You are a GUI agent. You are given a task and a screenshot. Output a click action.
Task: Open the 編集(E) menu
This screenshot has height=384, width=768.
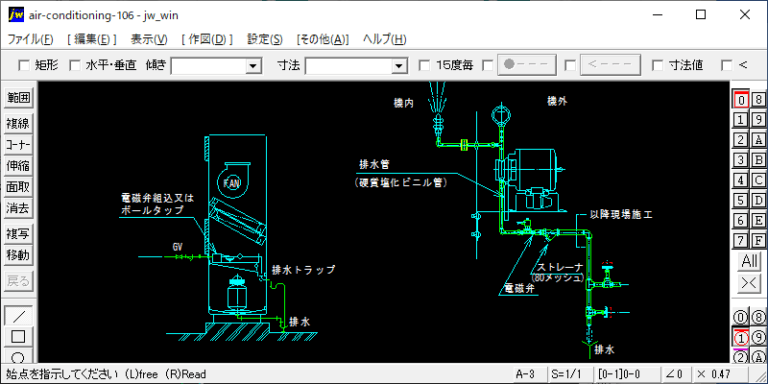[92, 40]
